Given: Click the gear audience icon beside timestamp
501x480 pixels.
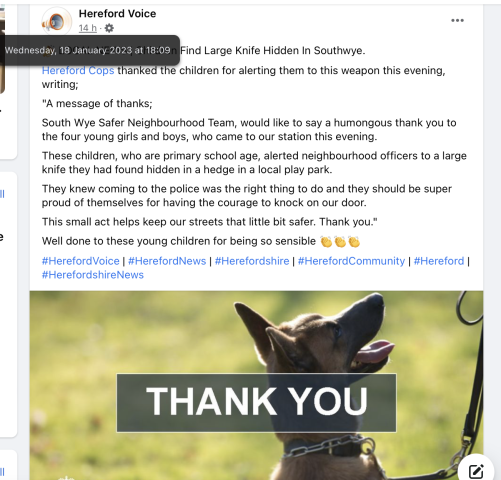Looking at the screenshot, I should (109, 28).
